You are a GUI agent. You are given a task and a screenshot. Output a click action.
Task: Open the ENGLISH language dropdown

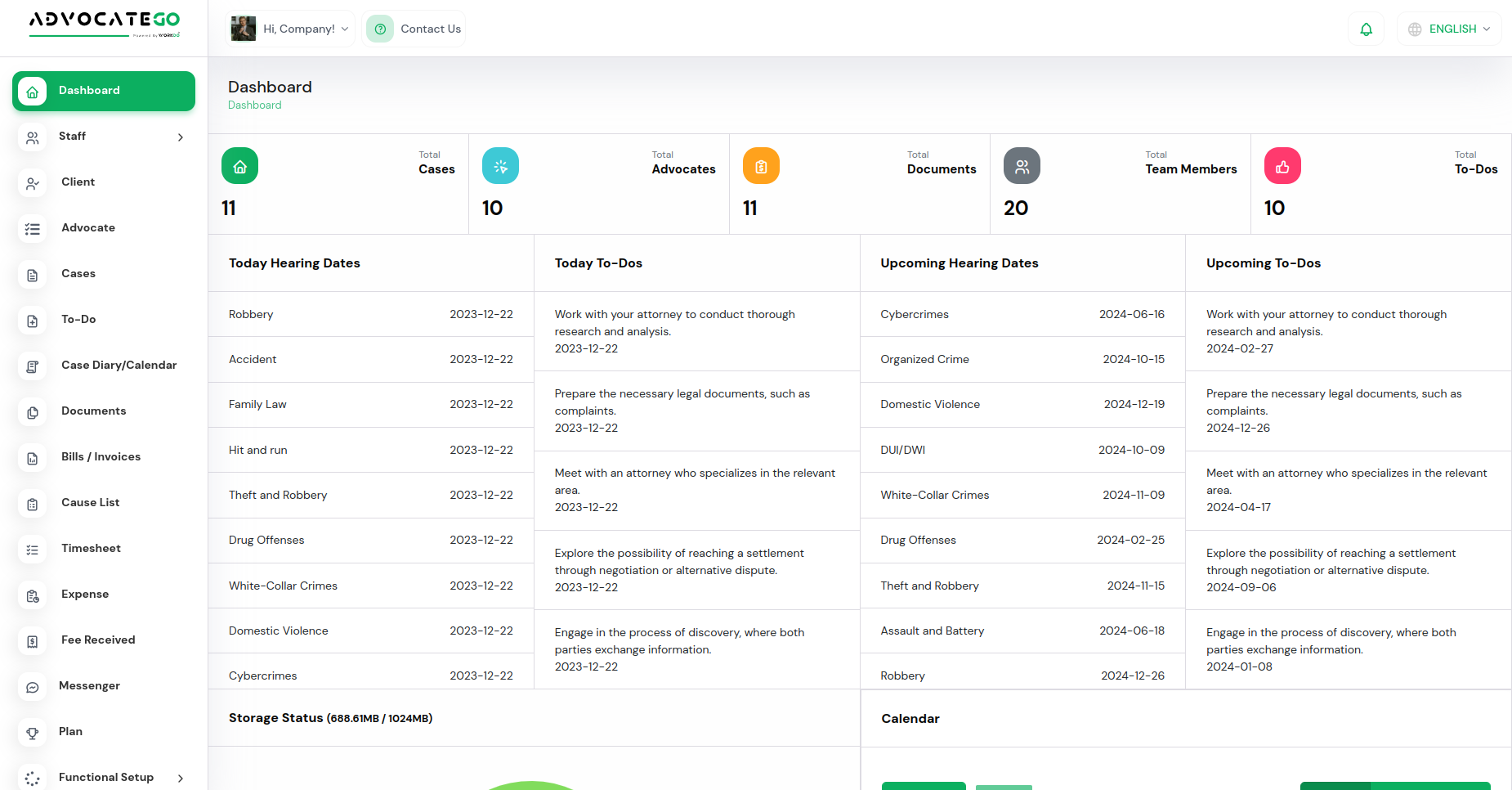[x=1450, y=29]
